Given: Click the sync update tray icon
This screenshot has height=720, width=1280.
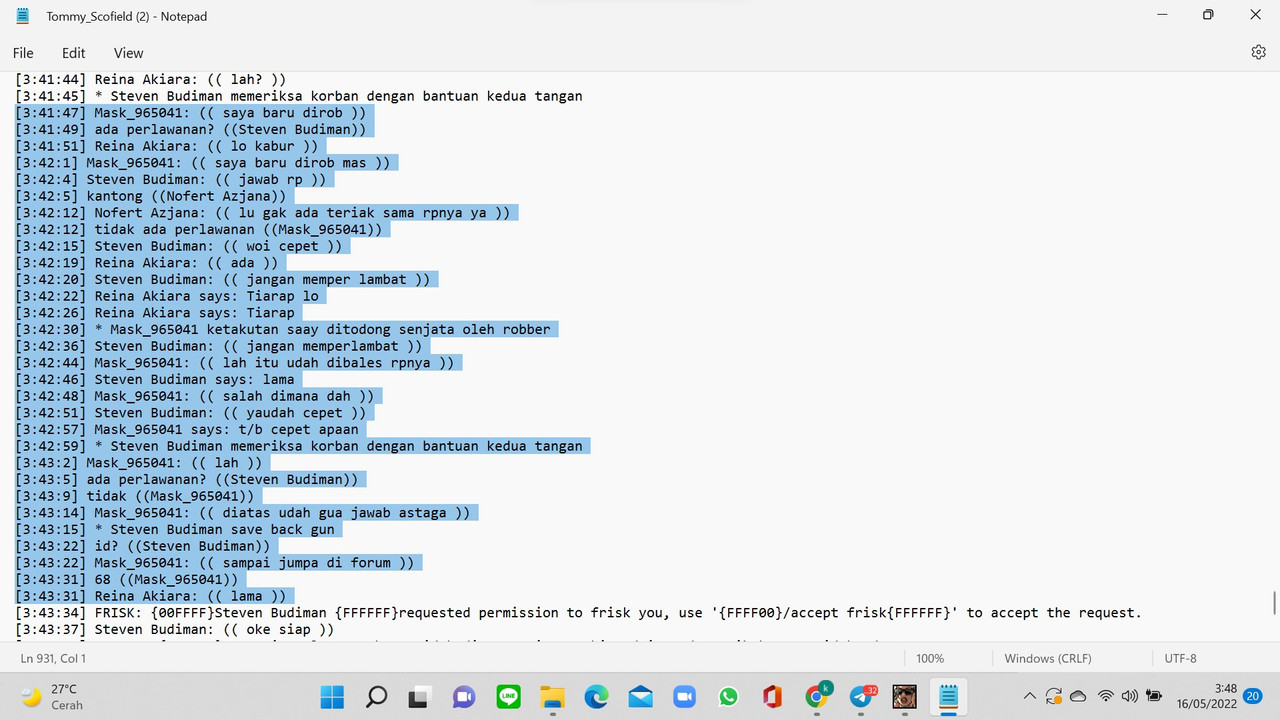Looking at the screenshot, I should (x=1054, y=696).
